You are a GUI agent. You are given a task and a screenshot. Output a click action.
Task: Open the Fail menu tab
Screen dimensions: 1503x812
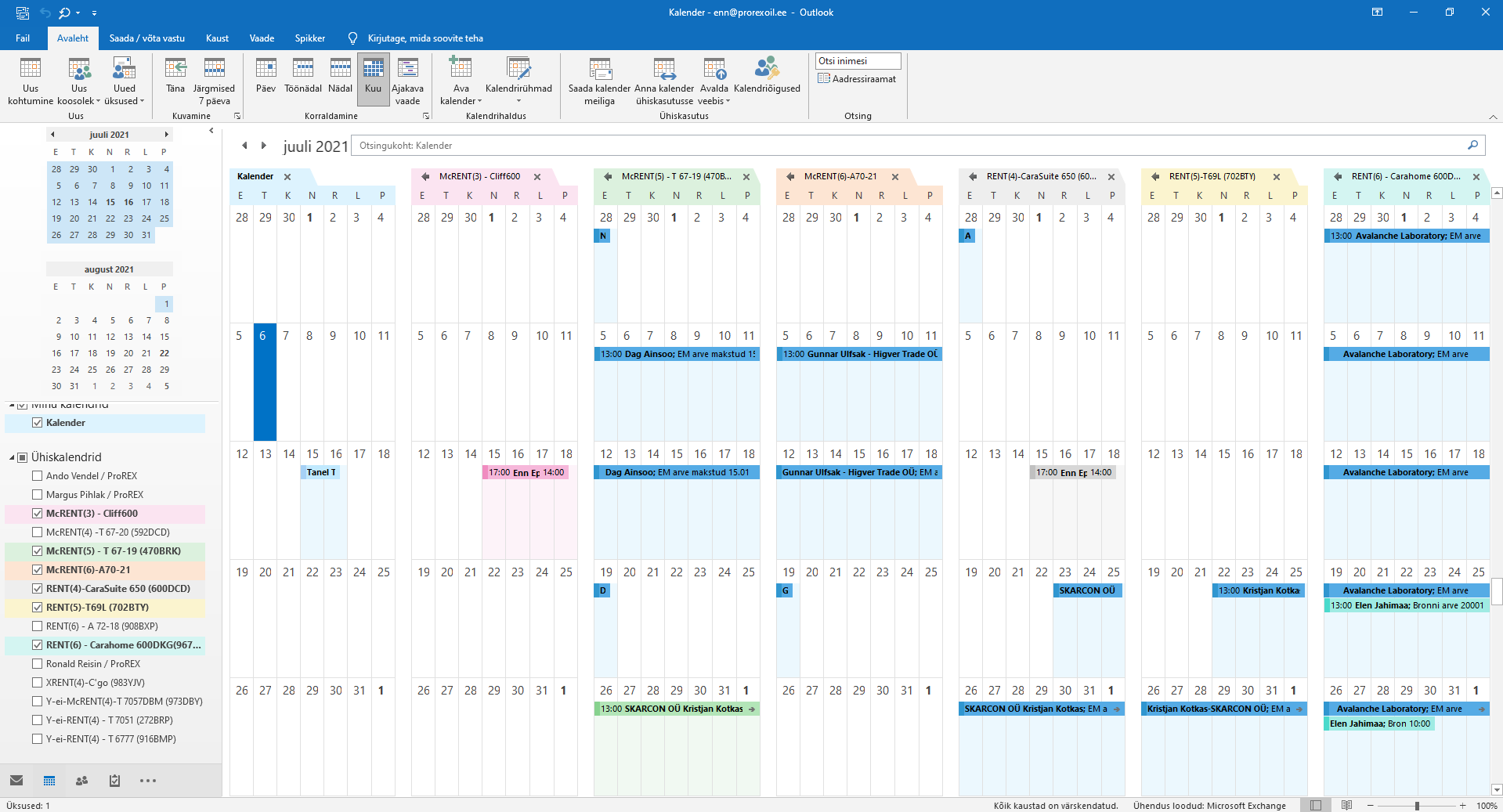(x=23, y=38)
